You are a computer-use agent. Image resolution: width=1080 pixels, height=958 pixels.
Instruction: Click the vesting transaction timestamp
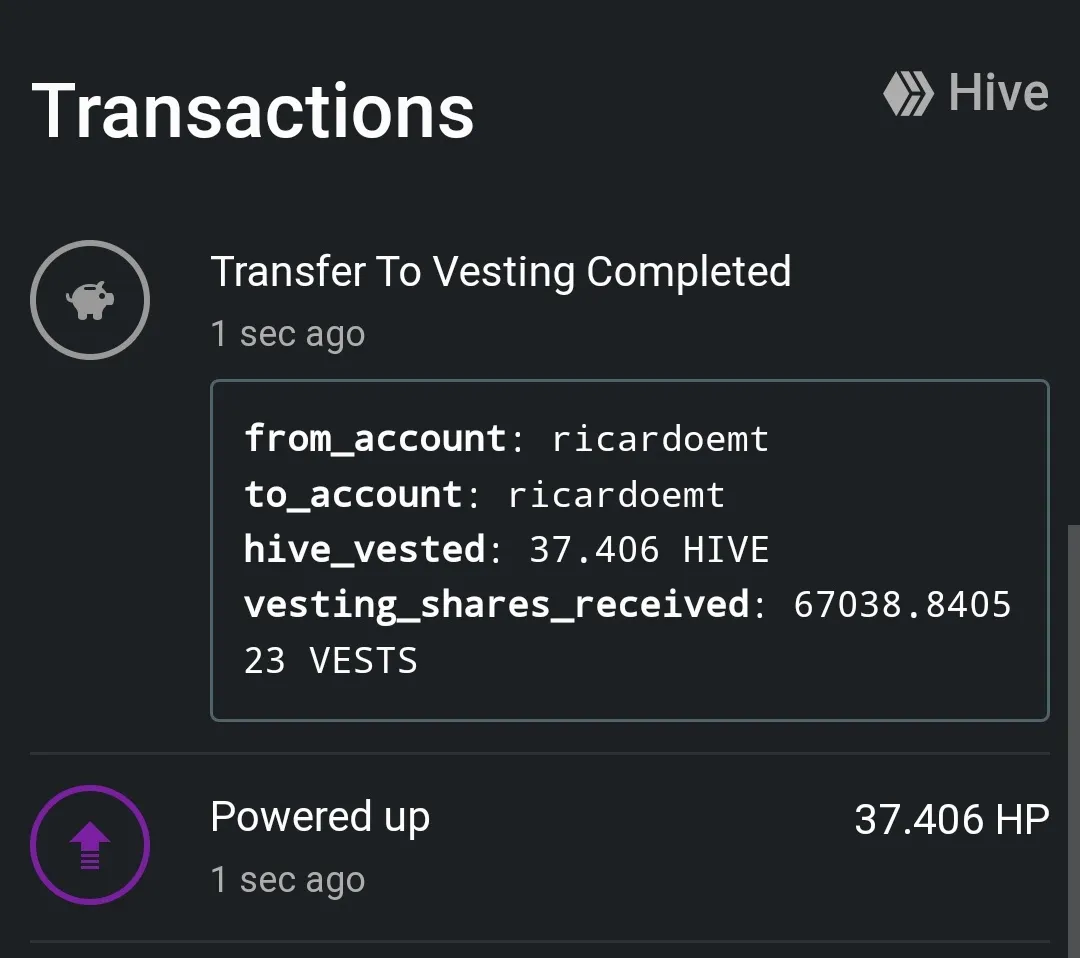click(x=288, y=334)
